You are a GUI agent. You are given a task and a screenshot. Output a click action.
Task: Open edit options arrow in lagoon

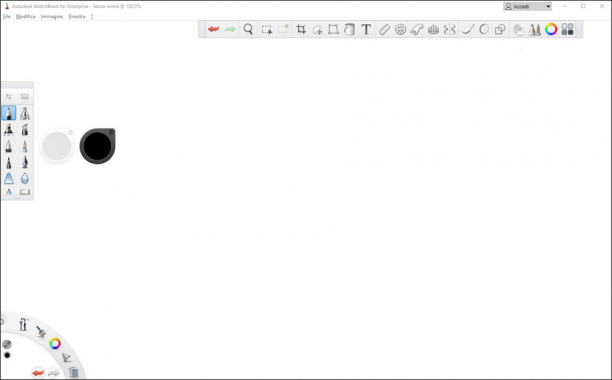point(66,357)
